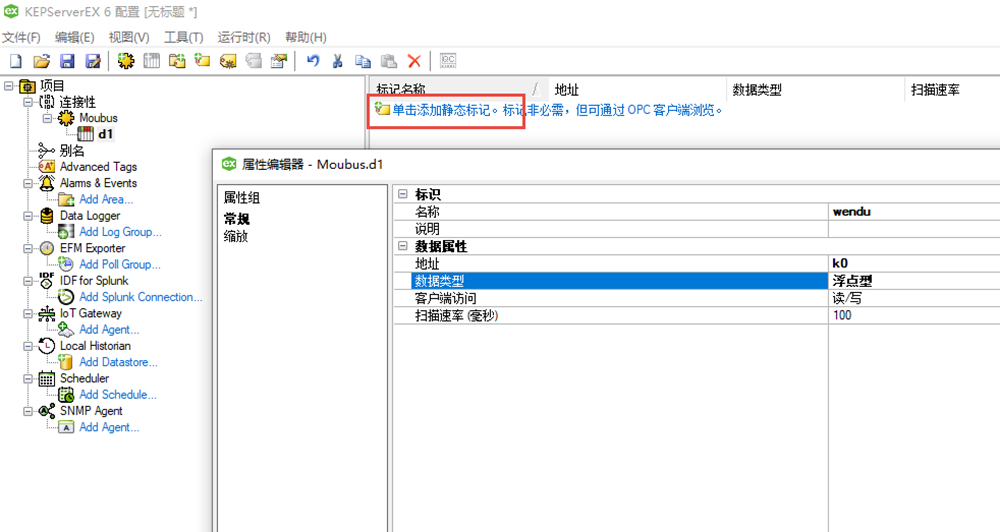Create a new project with the toolbar icon

tap(16, 61)
